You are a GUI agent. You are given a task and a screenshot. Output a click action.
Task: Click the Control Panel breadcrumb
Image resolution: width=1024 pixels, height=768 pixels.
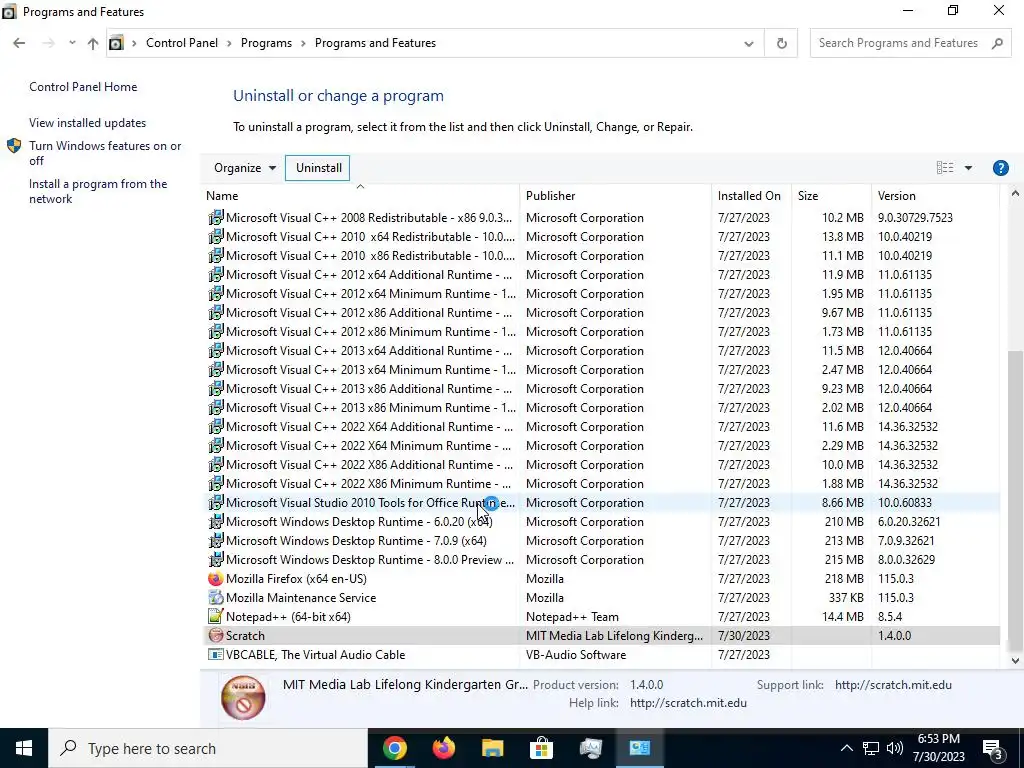pyautogui.click(x=182, y=43)
